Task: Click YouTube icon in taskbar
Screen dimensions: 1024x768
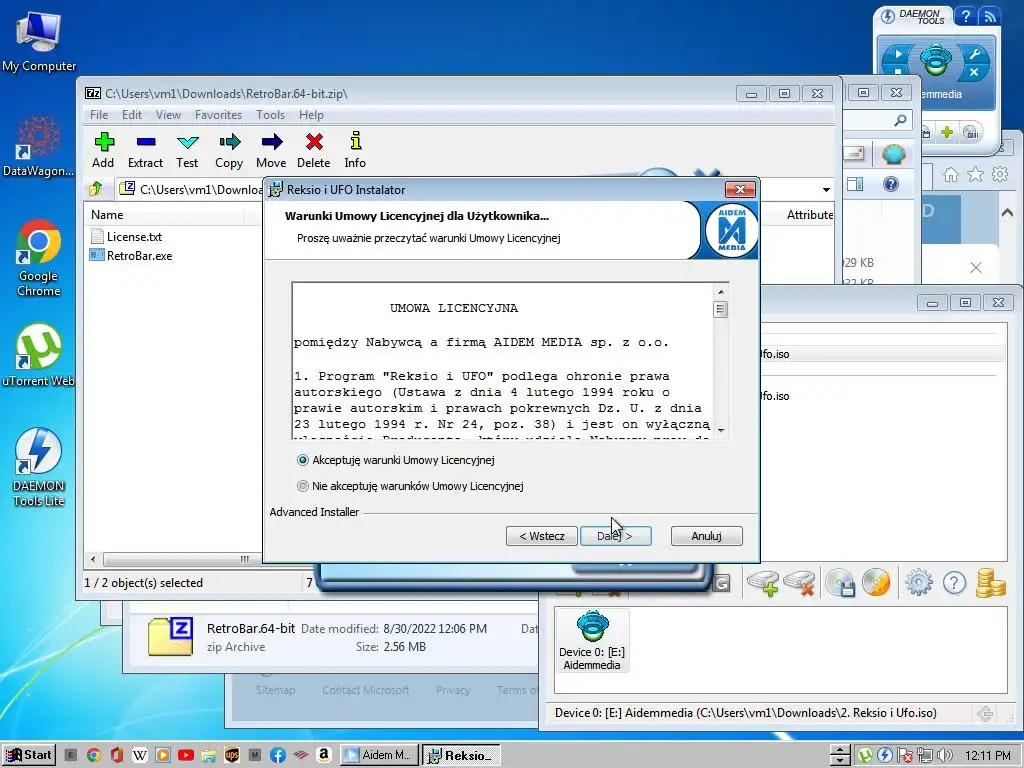Action: (x=186, y=755)
